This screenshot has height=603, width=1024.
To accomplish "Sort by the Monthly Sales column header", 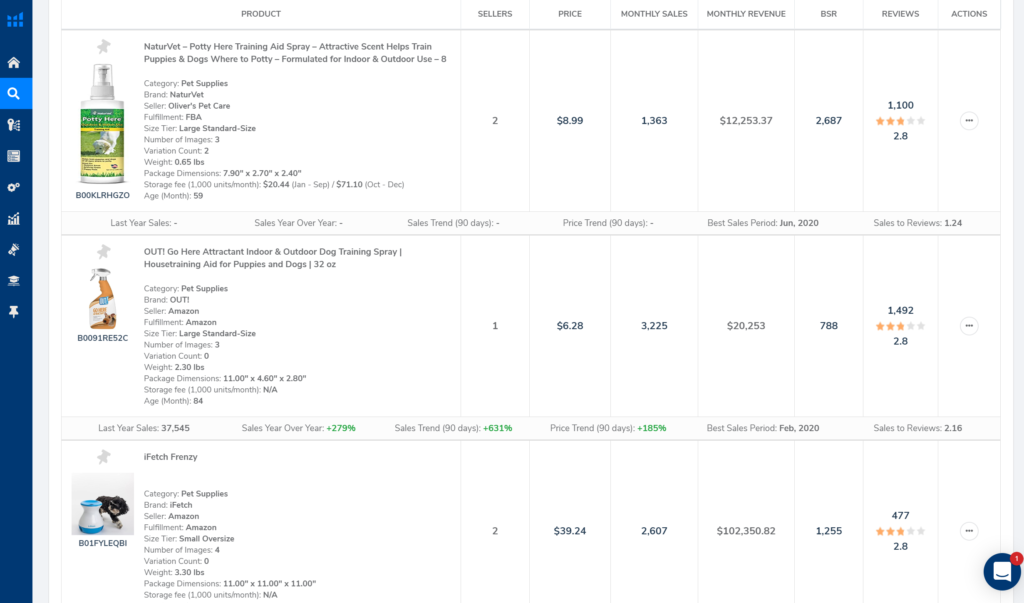I will (x=653, y=14).
